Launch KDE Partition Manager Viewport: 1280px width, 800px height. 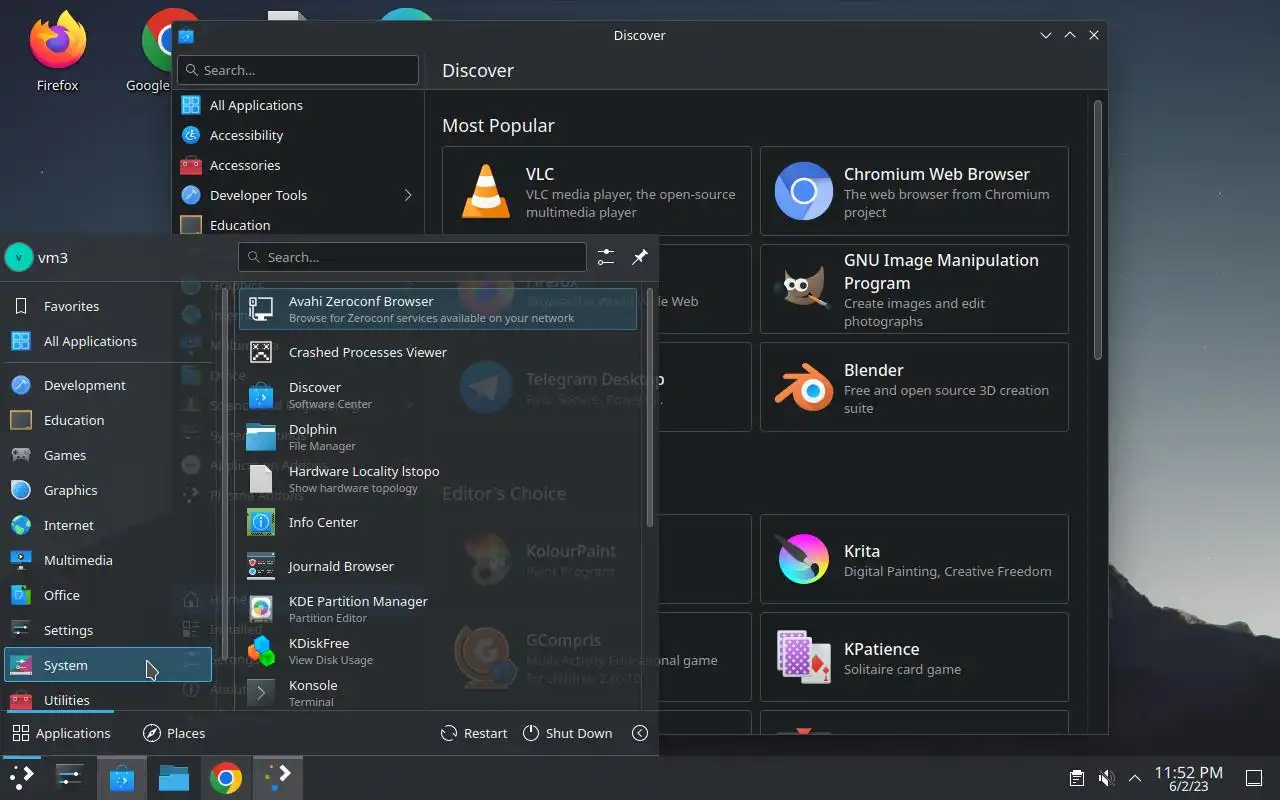[x=438, y=609]
